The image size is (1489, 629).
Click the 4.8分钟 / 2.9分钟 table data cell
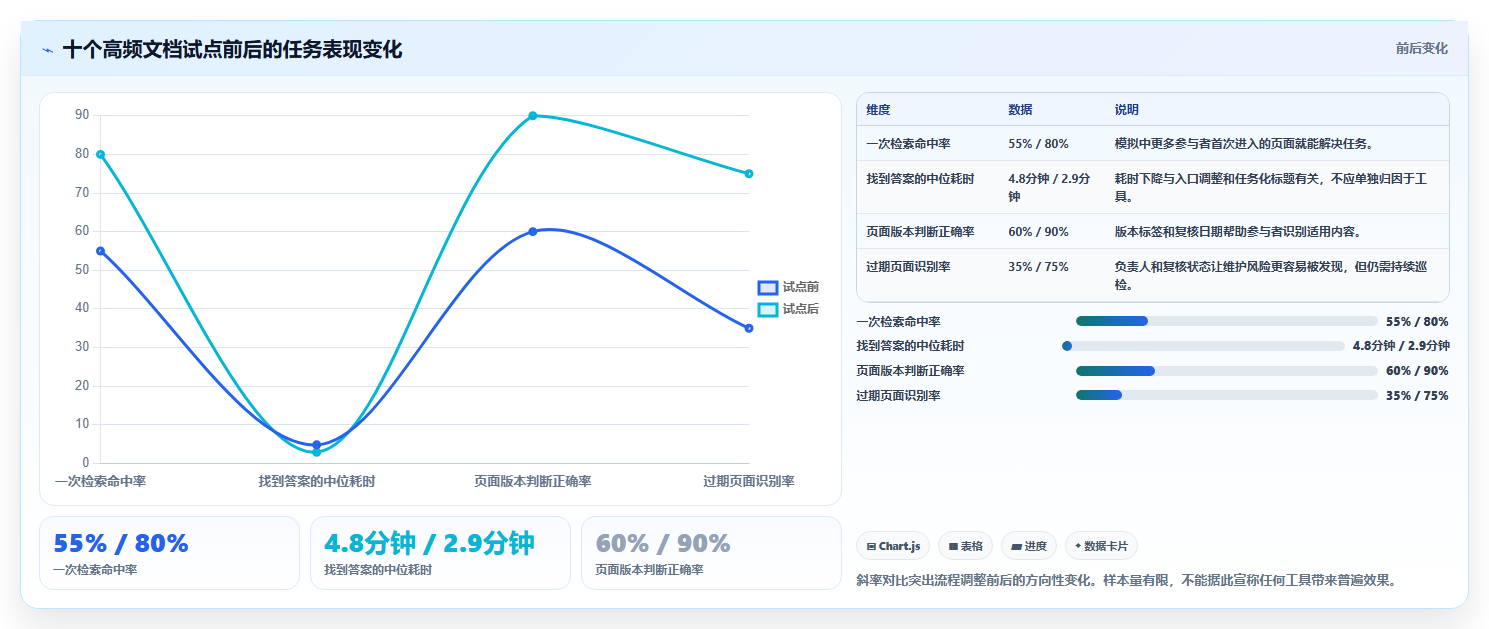1054,188
